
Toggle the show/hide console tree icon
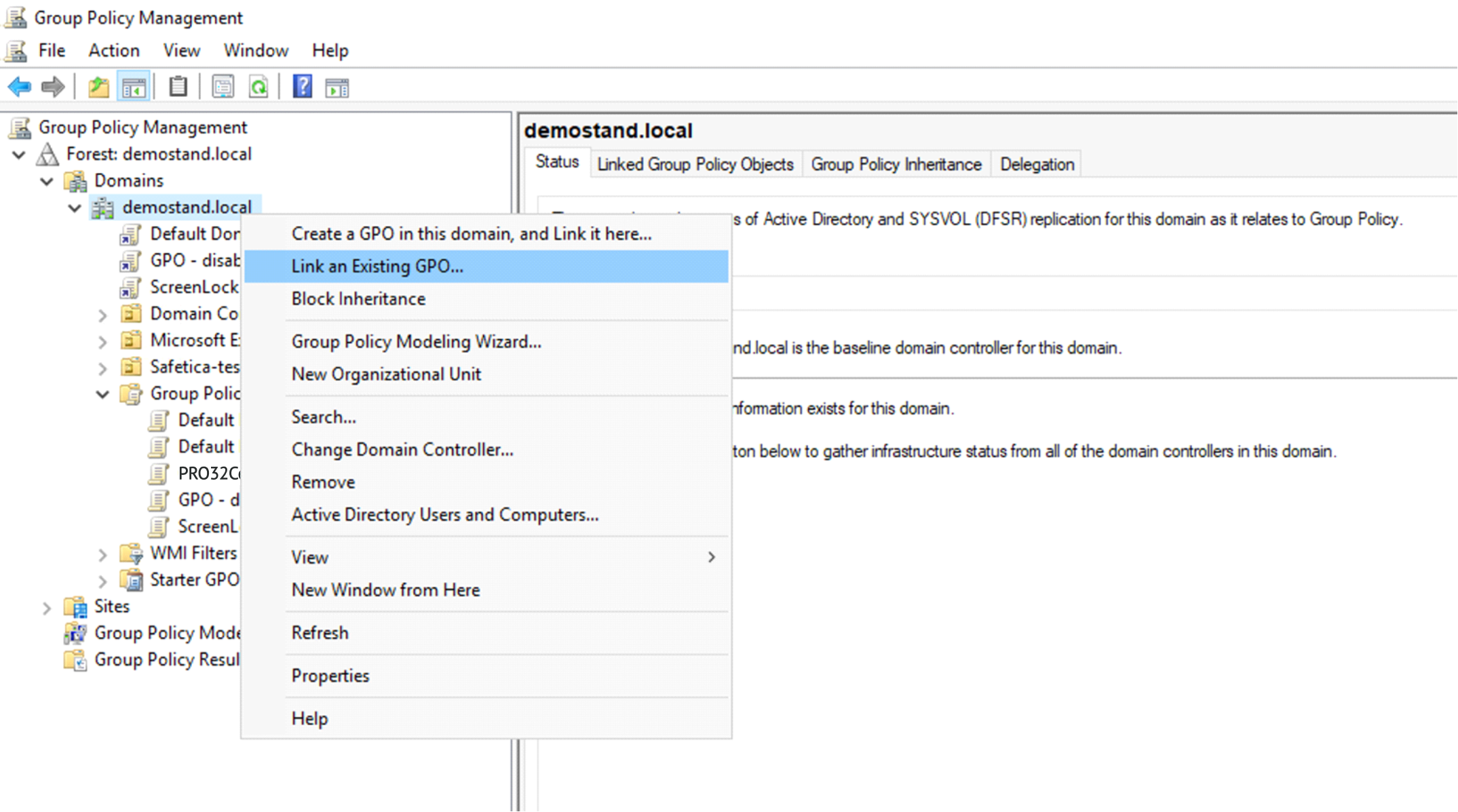(134, 87)
